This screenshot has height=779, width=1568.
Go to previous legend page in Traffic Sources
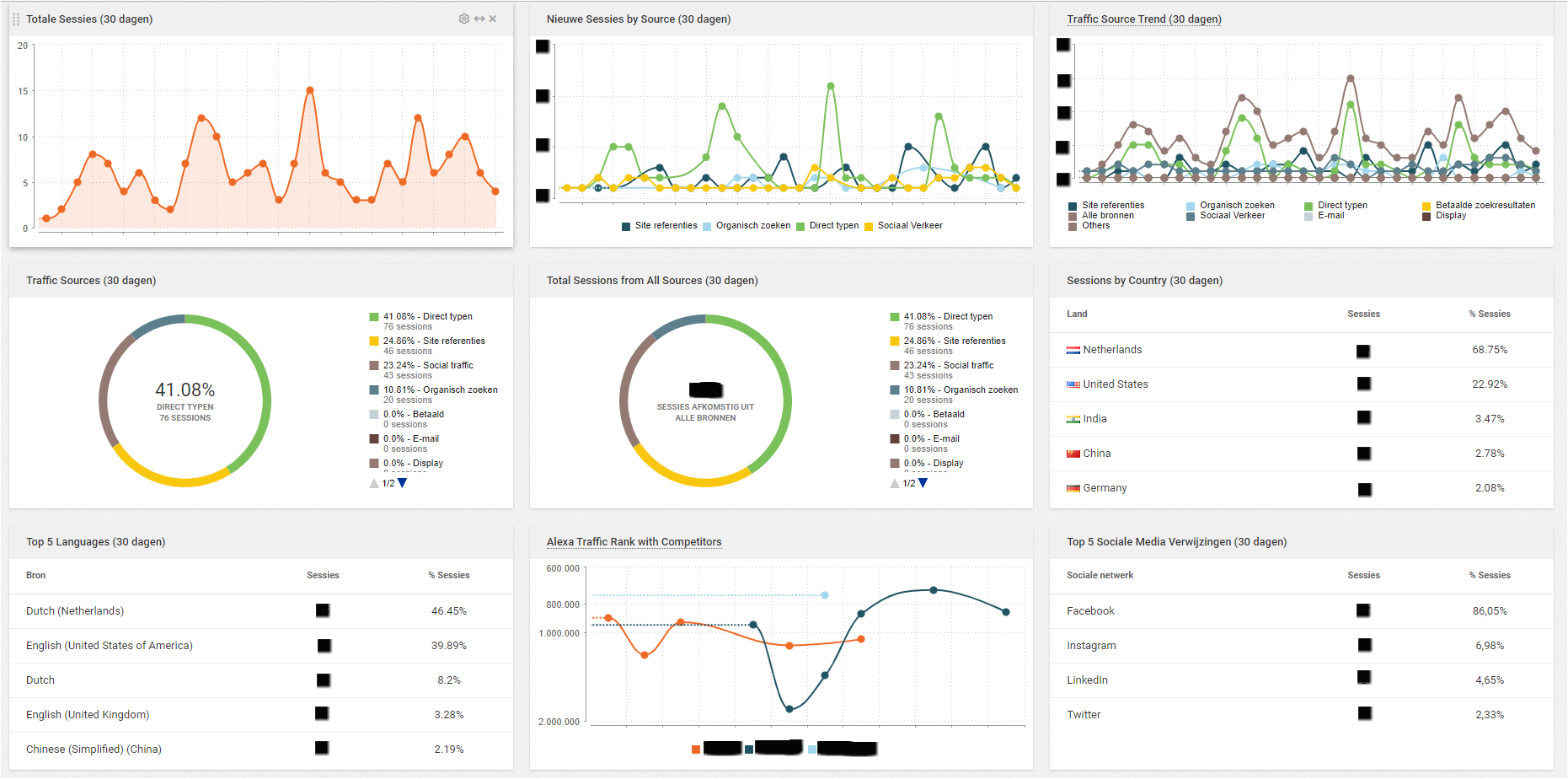tap(374, 483)
